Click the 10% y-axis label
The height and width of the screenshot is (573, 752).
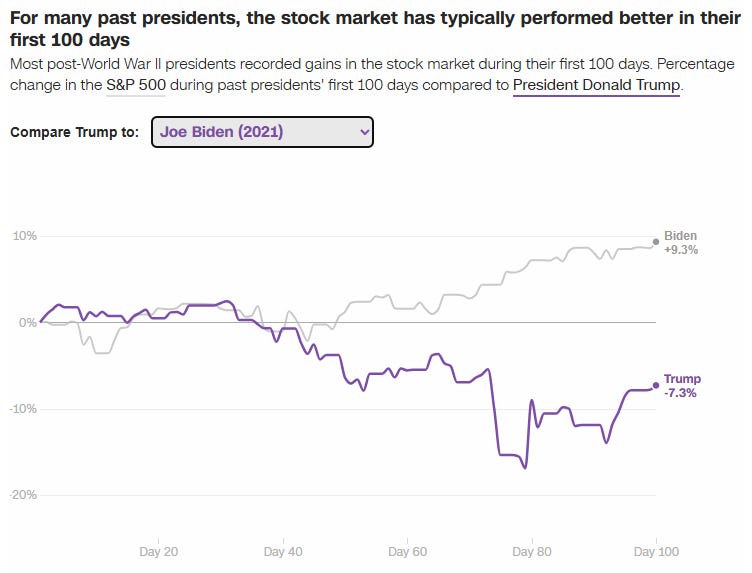tap(24, 236)
